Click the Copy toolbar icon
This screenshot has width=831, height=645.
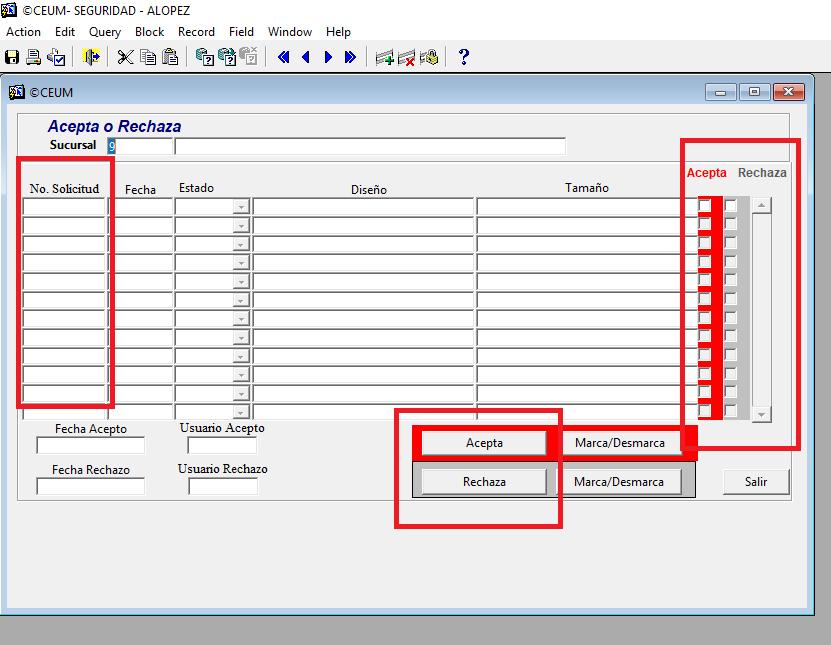pyautogui.click(x=148, y=57)
